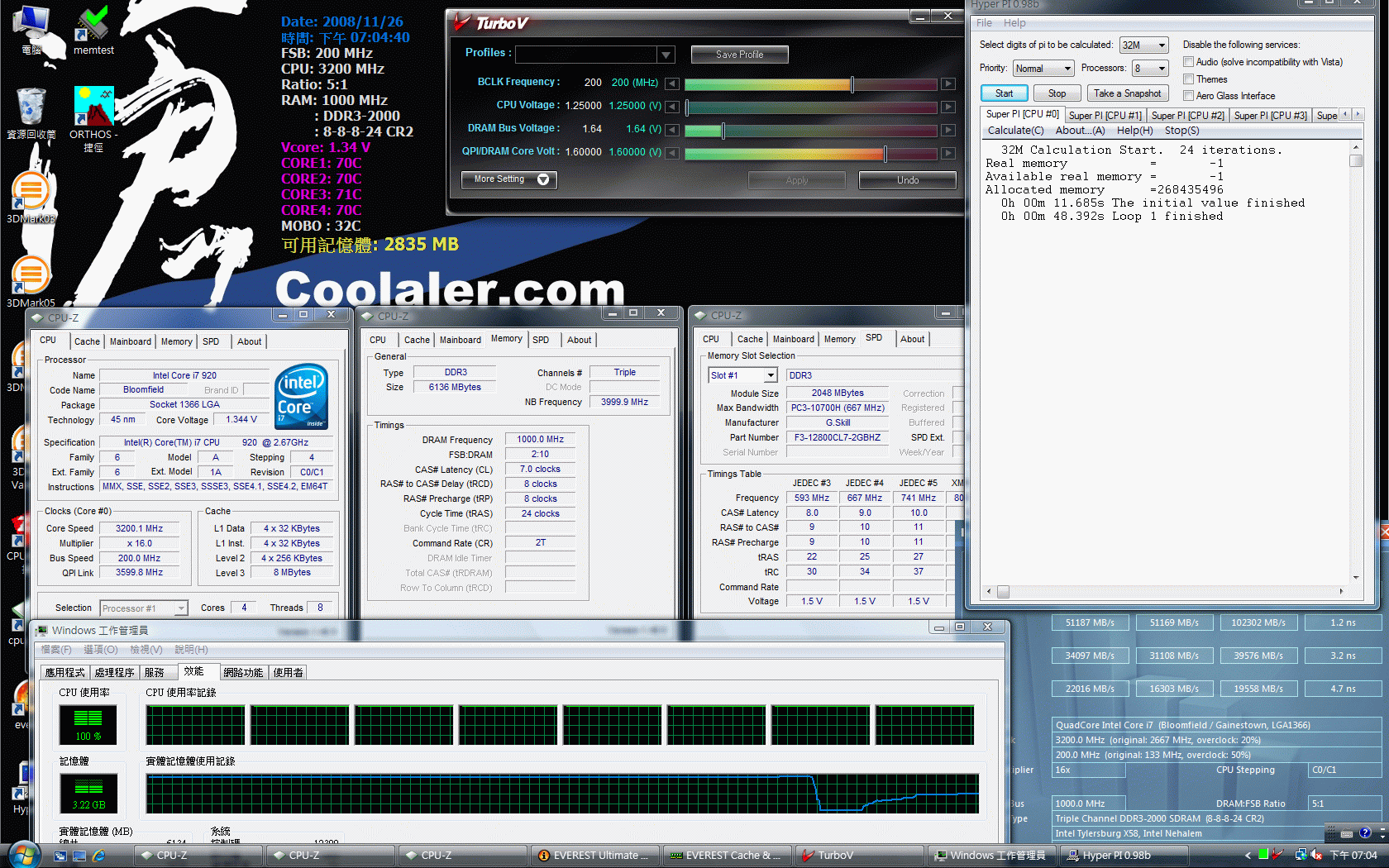Viewport: 1389px width, 868px height.
Task: Decrease BCLK Frequency with left arrow
Action: [x=672, y=83]
